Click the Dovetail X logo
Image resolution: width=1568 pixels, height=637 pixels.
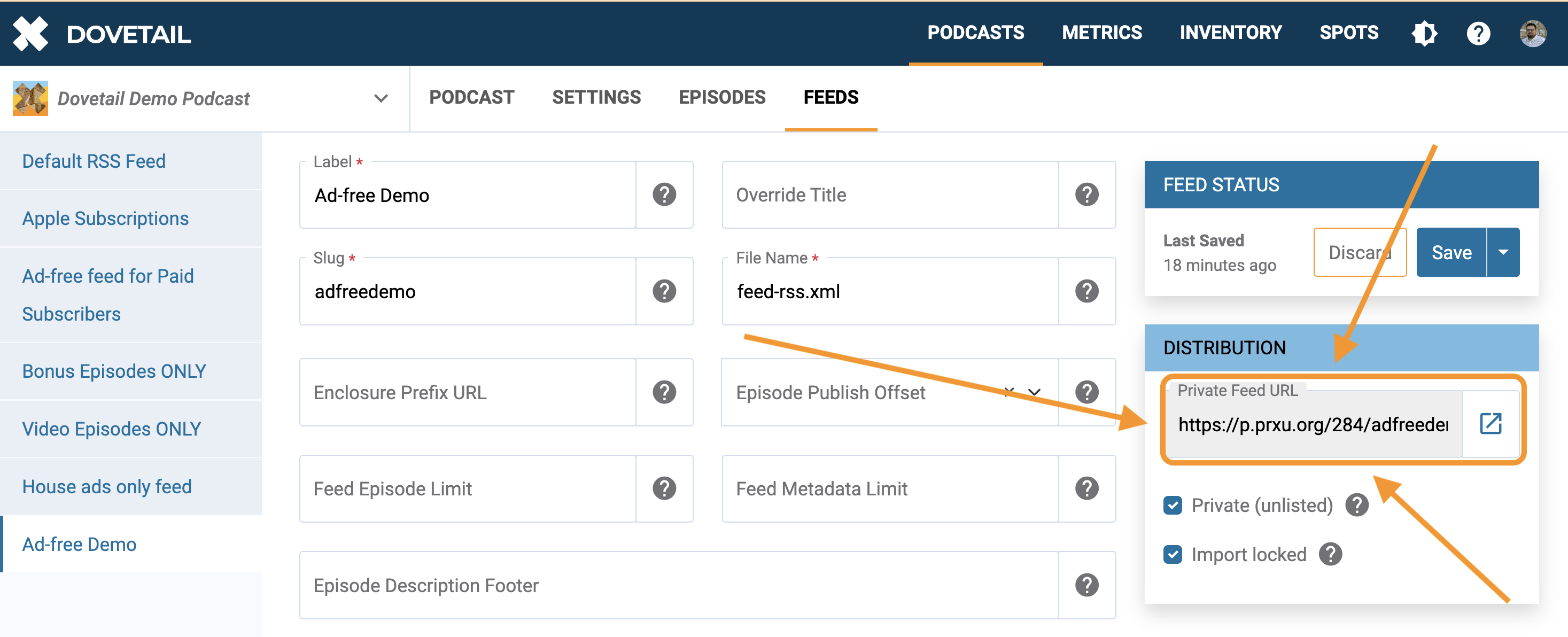[30, 33]
